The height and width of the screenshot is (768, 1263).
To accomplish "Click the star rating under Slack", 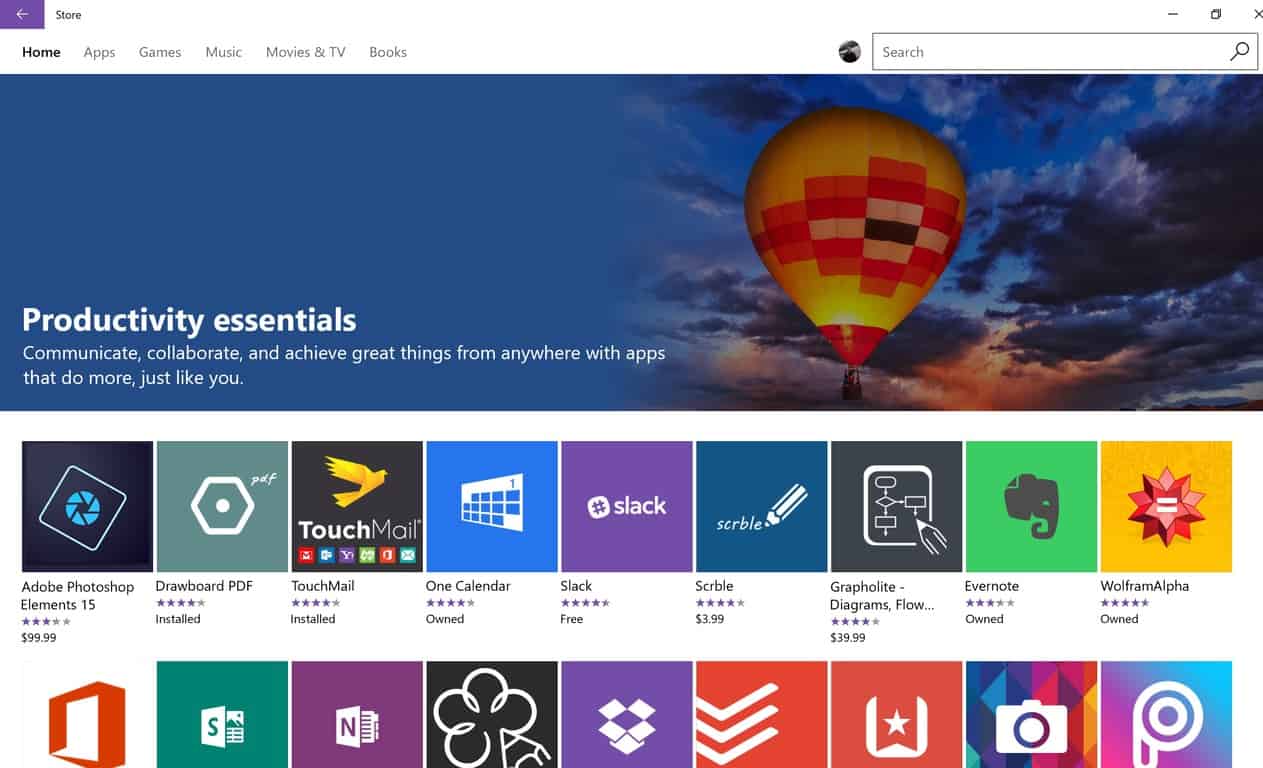I will point(585,603).
